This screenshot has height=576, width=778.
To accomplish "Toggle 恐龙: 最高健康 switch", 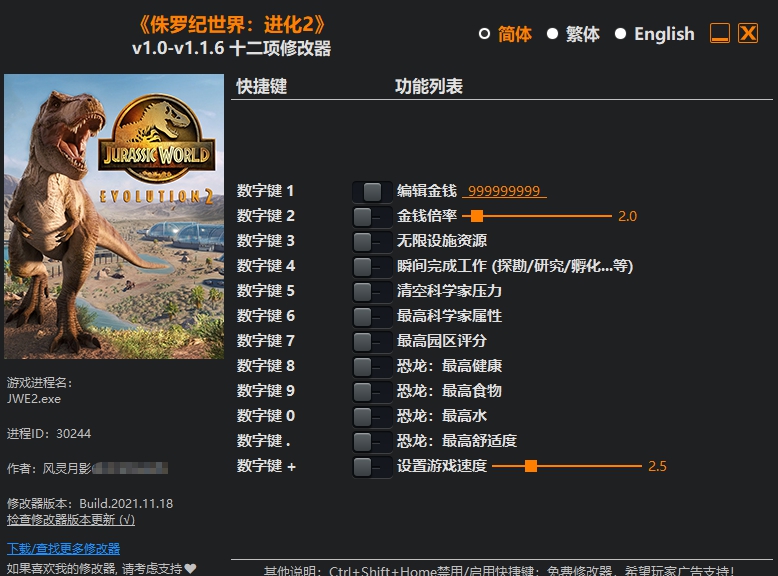I will 372,367.
